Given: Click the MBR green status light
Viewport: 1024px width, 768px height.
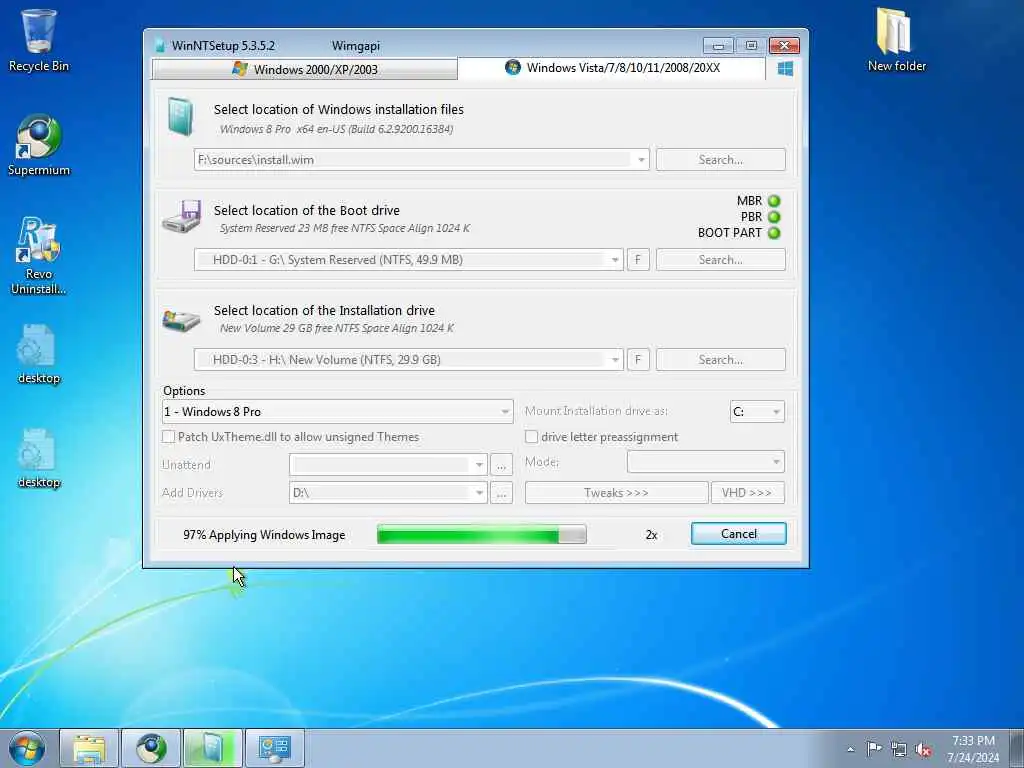Looking at the screenshot, I should (774, 201).
